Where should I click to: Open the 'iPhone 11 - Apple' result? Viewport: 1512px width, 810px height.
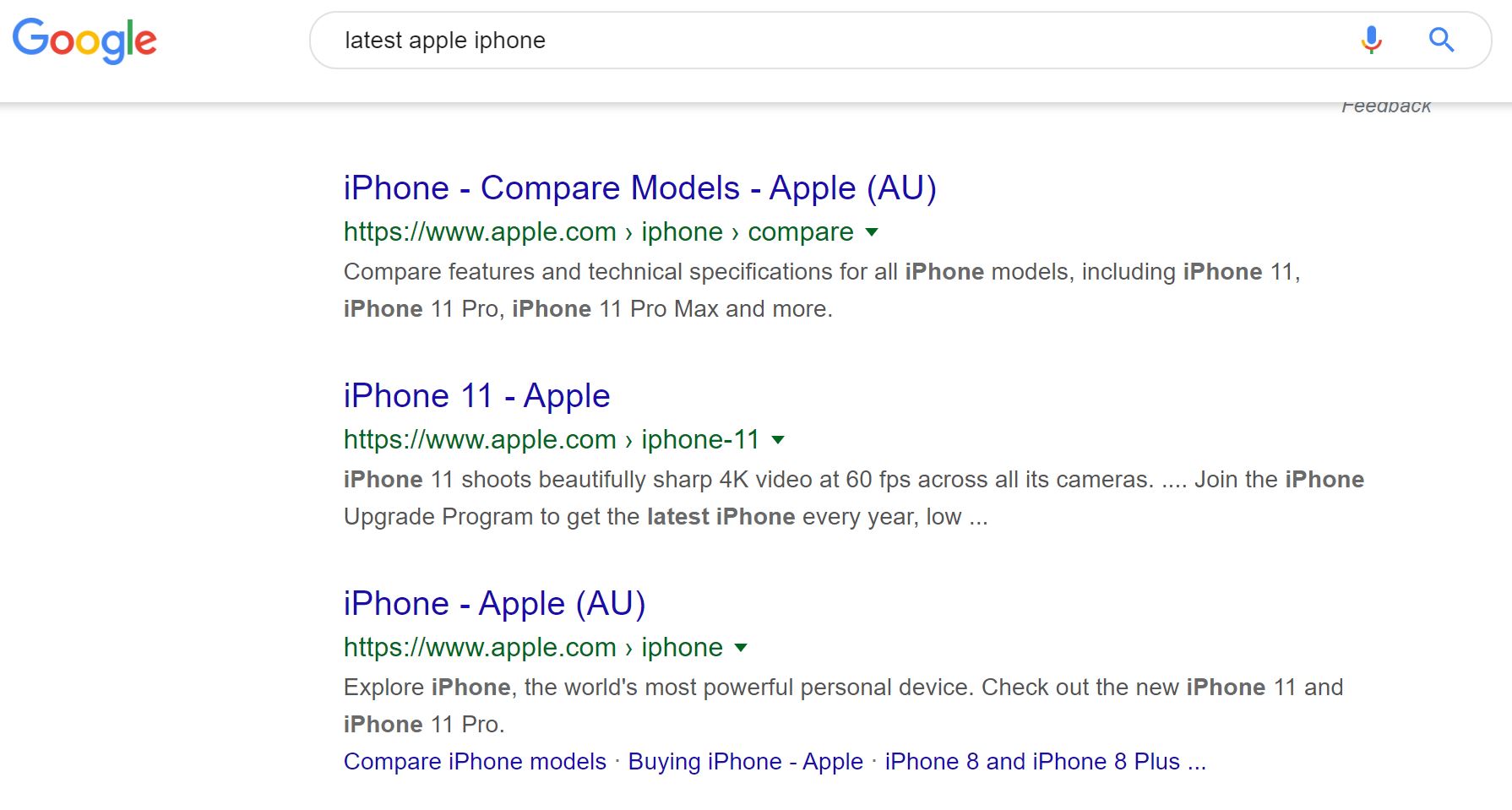476,396
